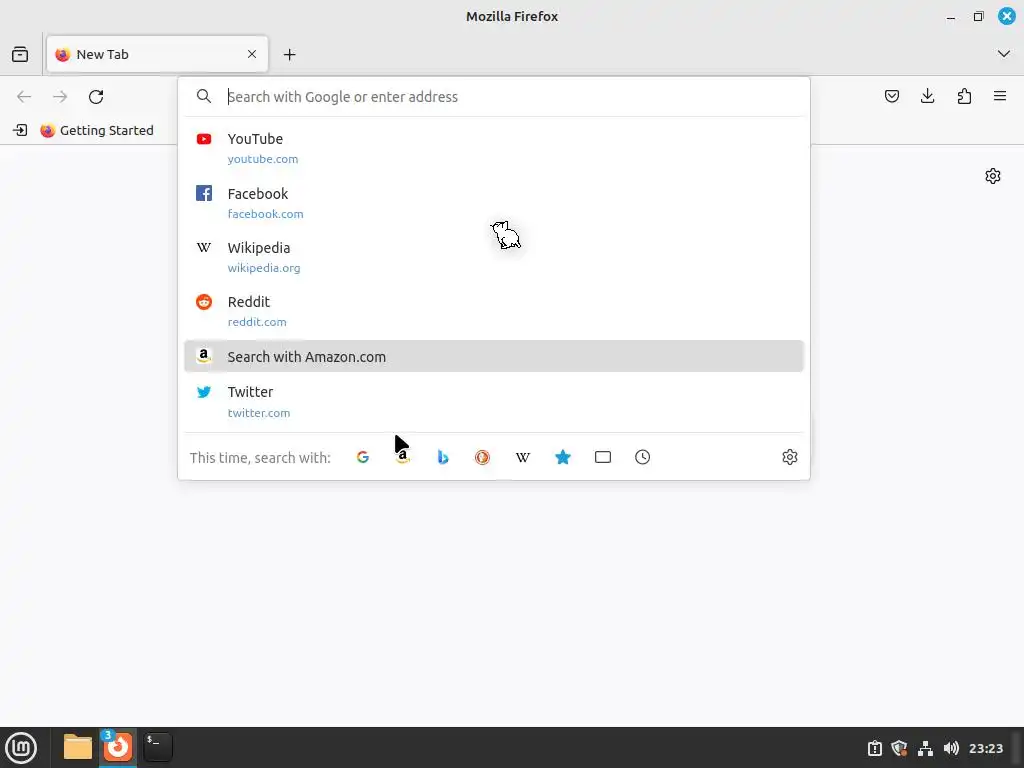Open the Firefox application hamburger menu
Screen dimensions: 1024x768
click(x=1000, y=97)
